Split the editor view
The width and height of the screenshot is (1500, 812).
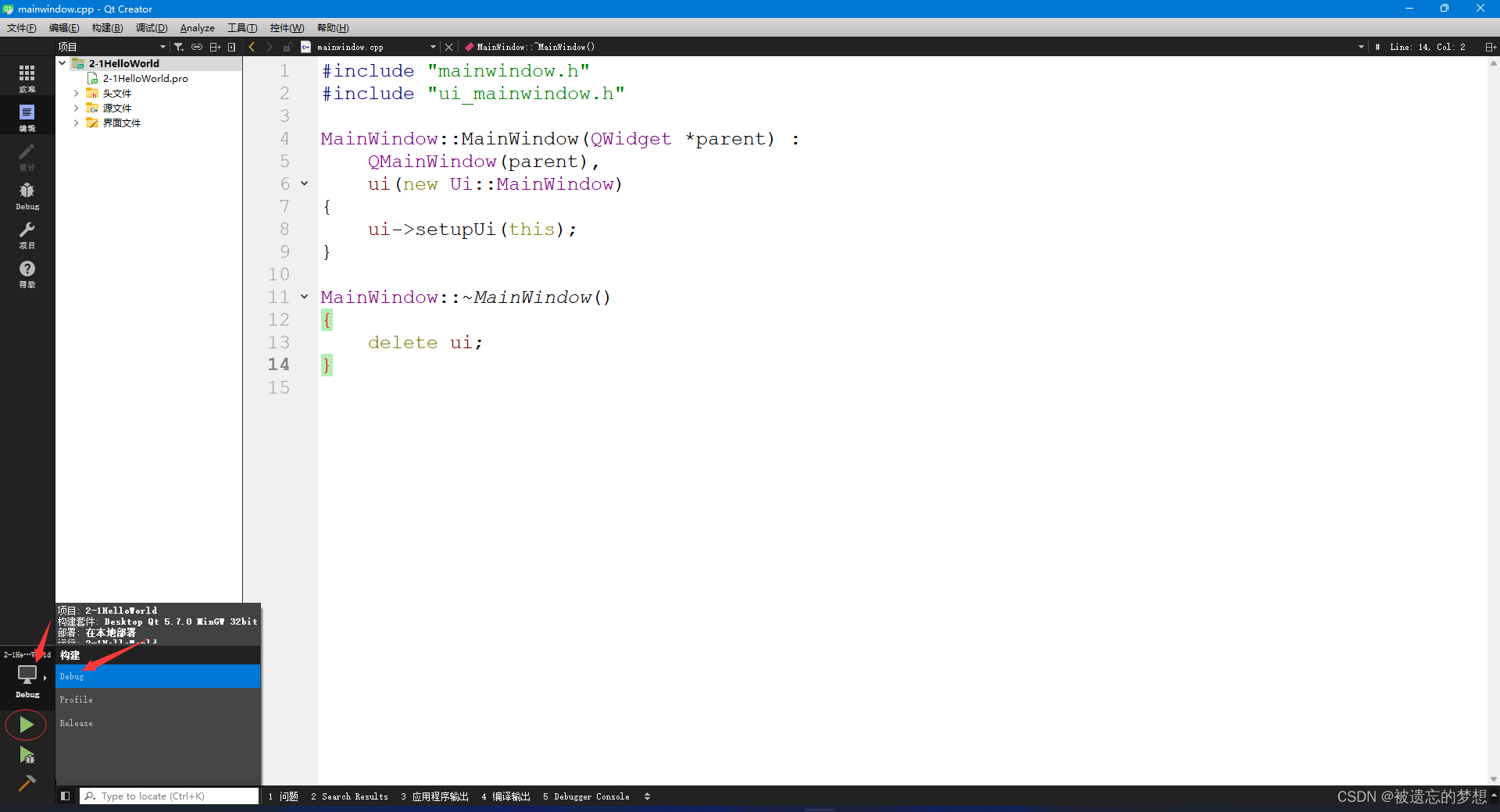pyautogui.click(x=1491, y=47)
